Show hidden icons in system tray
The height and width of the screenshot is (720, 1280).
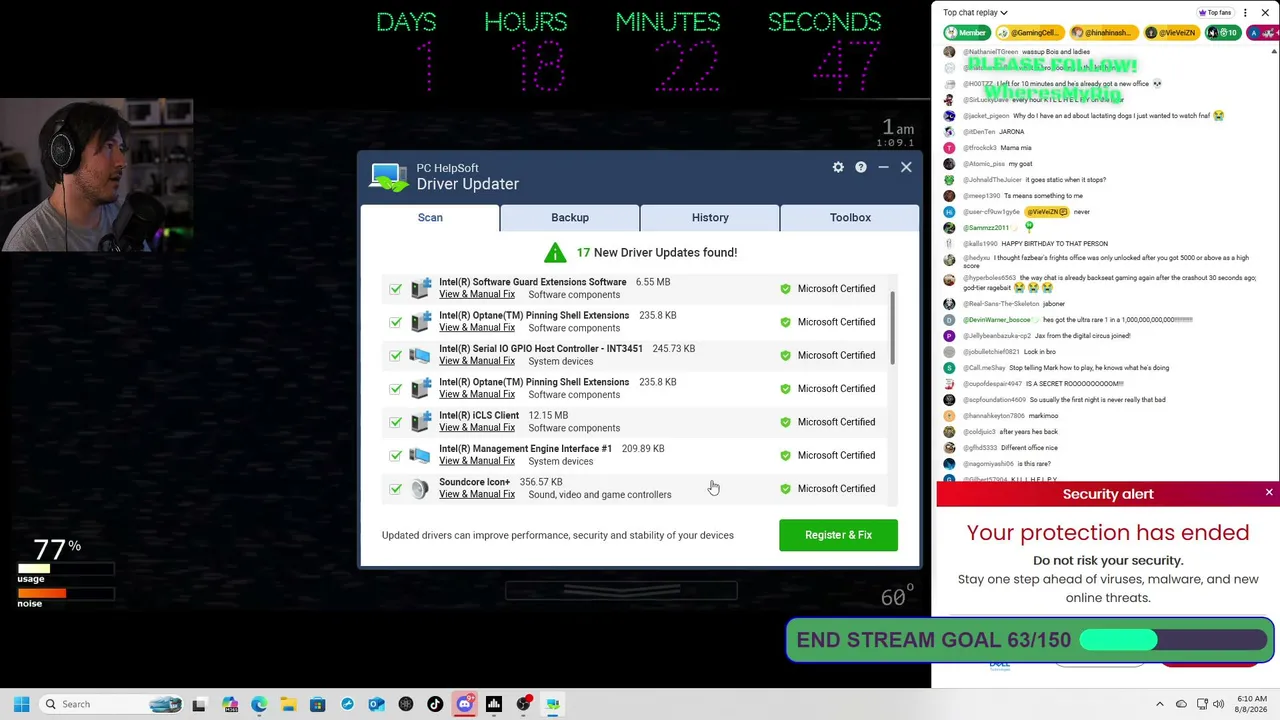pos(1160,704)
